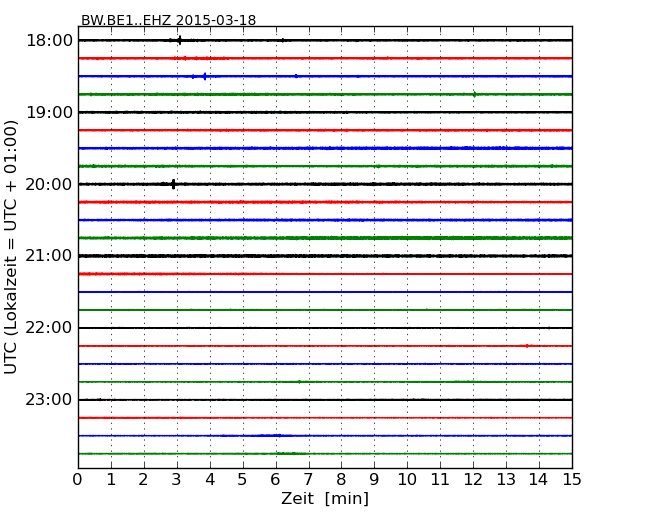Click the x-axis tick label "0"
The height and width of the screenshot is (520, 650).
pyautogui.click(x=78, y=480)
